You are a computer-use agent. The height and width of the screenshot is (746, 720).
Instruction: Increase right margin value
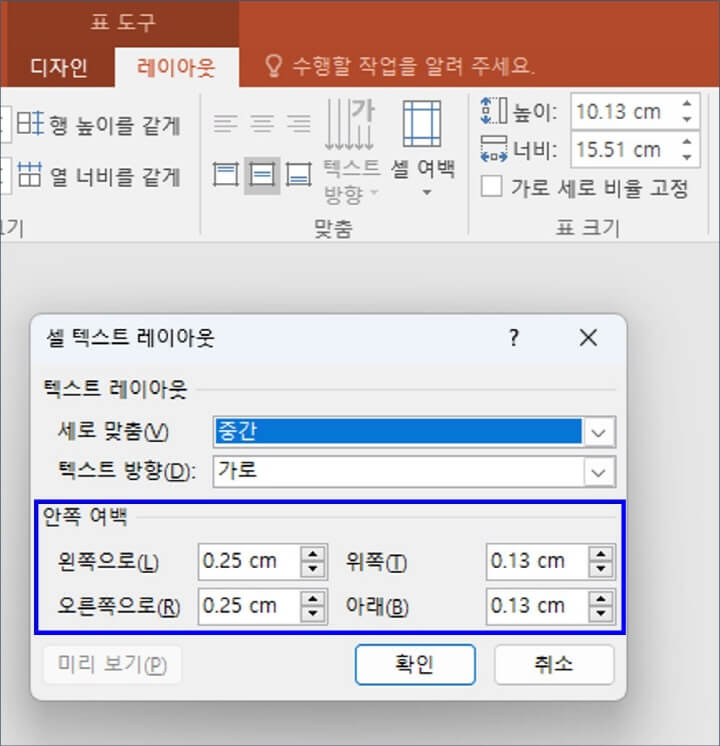tap(313, 599)
